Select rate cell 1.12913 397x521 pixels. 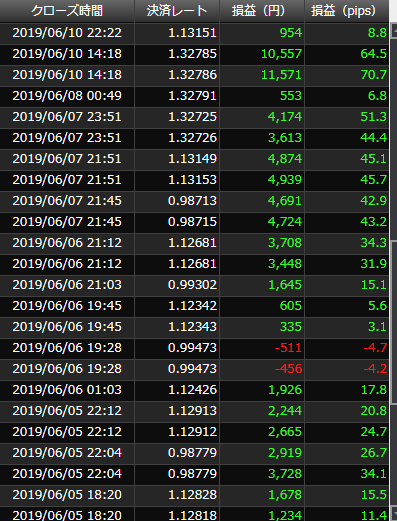click(x=177, y=411)
